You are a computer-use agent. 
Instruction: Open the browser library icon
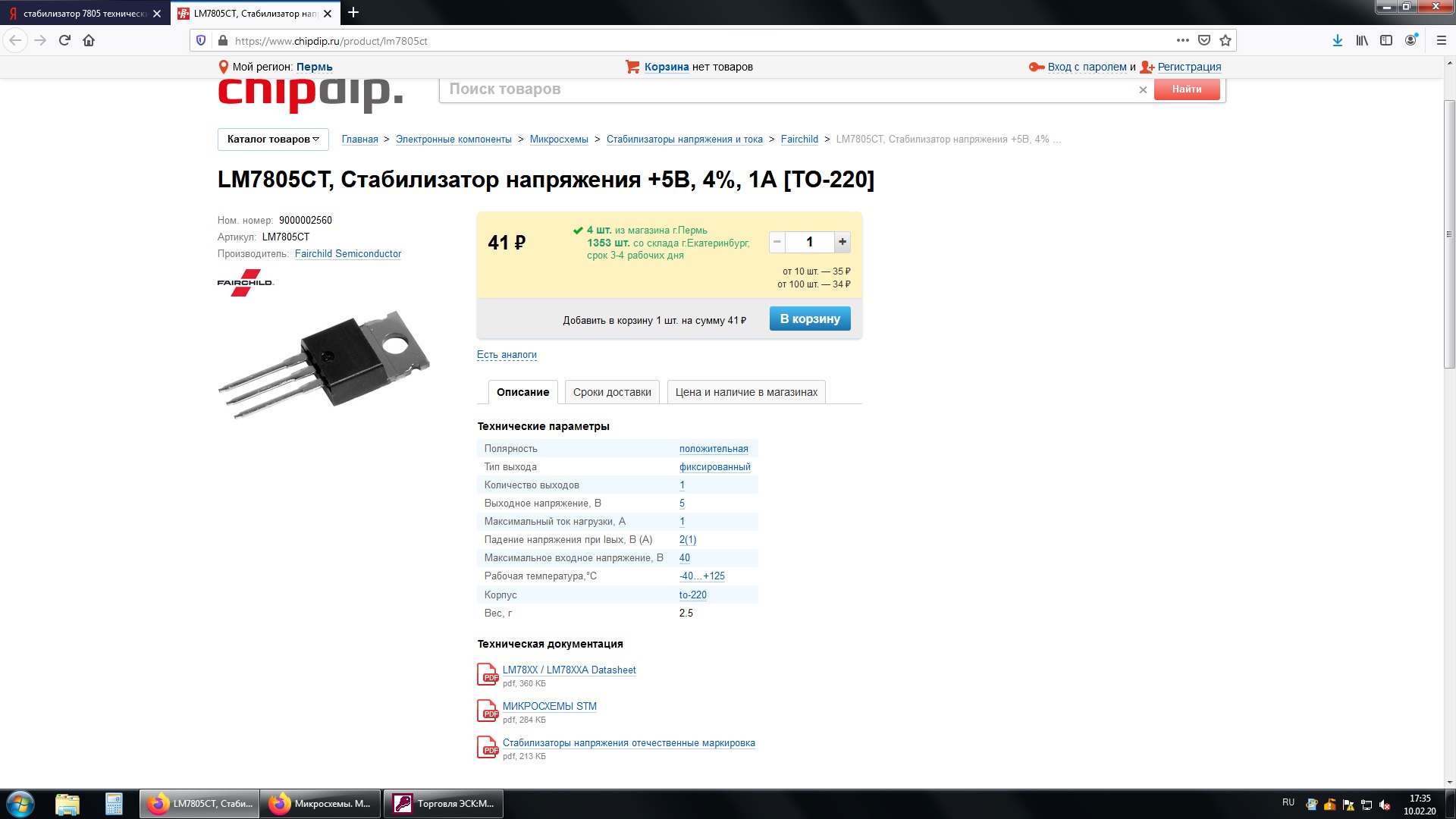[1362, 40]
